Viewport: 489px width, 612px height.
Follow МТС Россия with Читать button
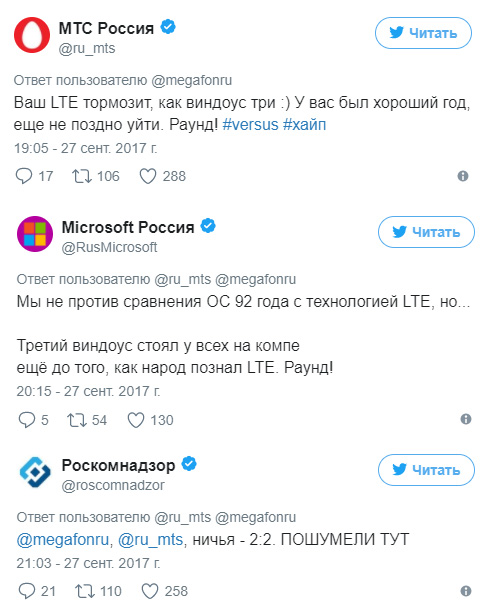(423, 33)
